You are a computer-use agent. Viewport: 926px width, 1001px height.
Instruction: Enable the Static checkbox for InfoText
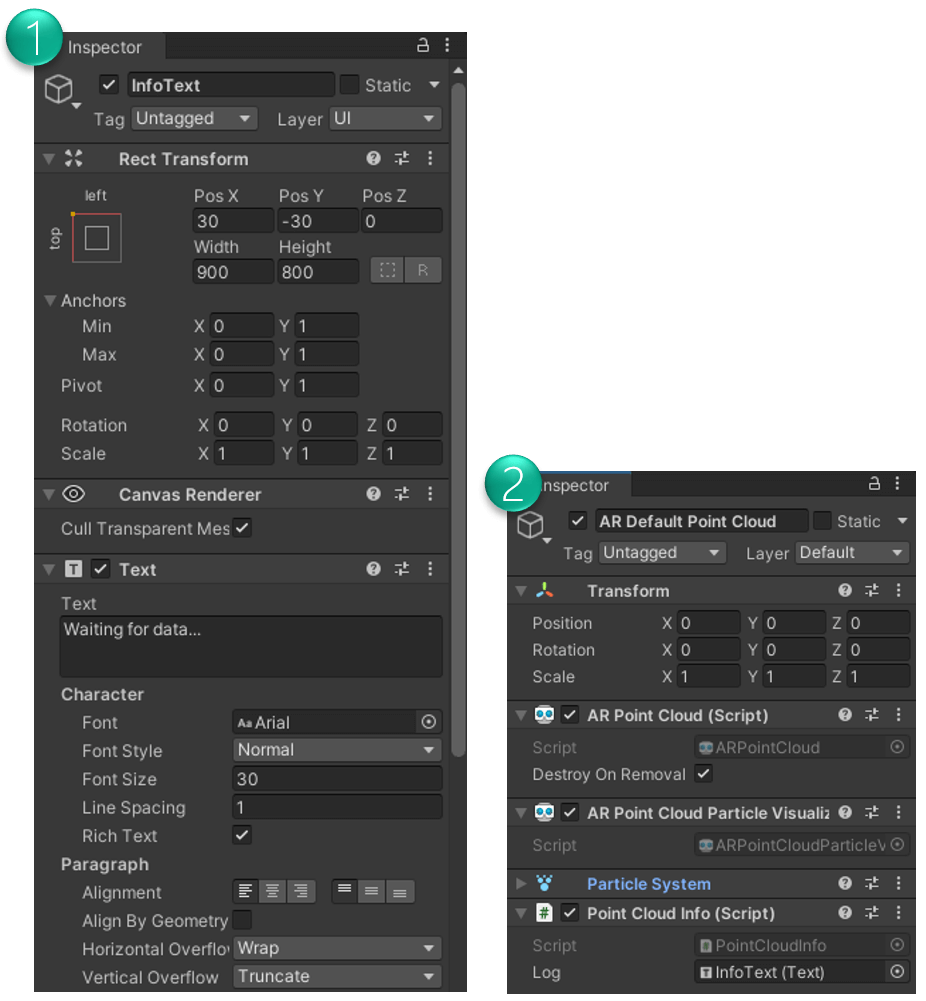349,85
